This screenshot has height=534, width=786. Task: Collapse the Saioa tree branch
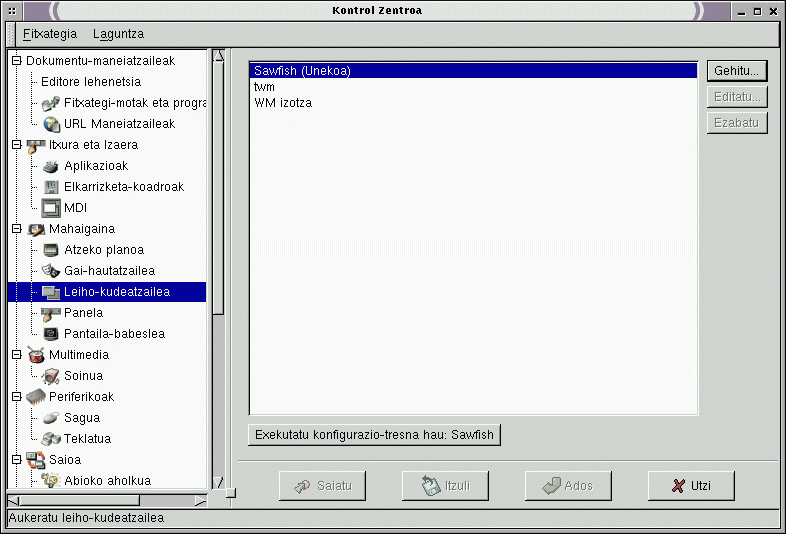coord(17,459)
